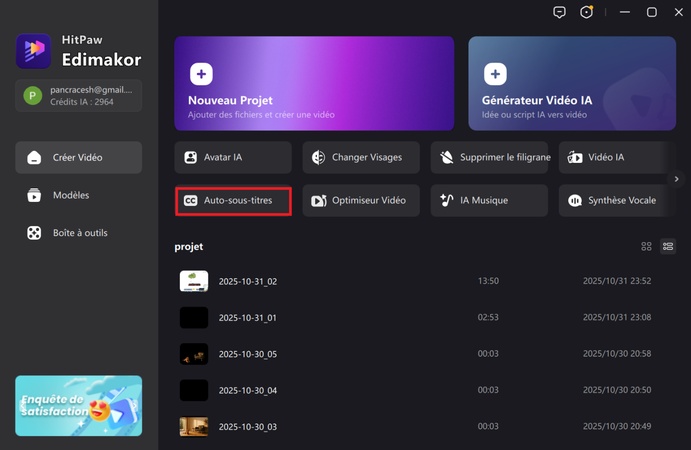Open the Boîte à outils section
Image resolution: width=691 pixels, height=450 pixels.
(78, 233)
